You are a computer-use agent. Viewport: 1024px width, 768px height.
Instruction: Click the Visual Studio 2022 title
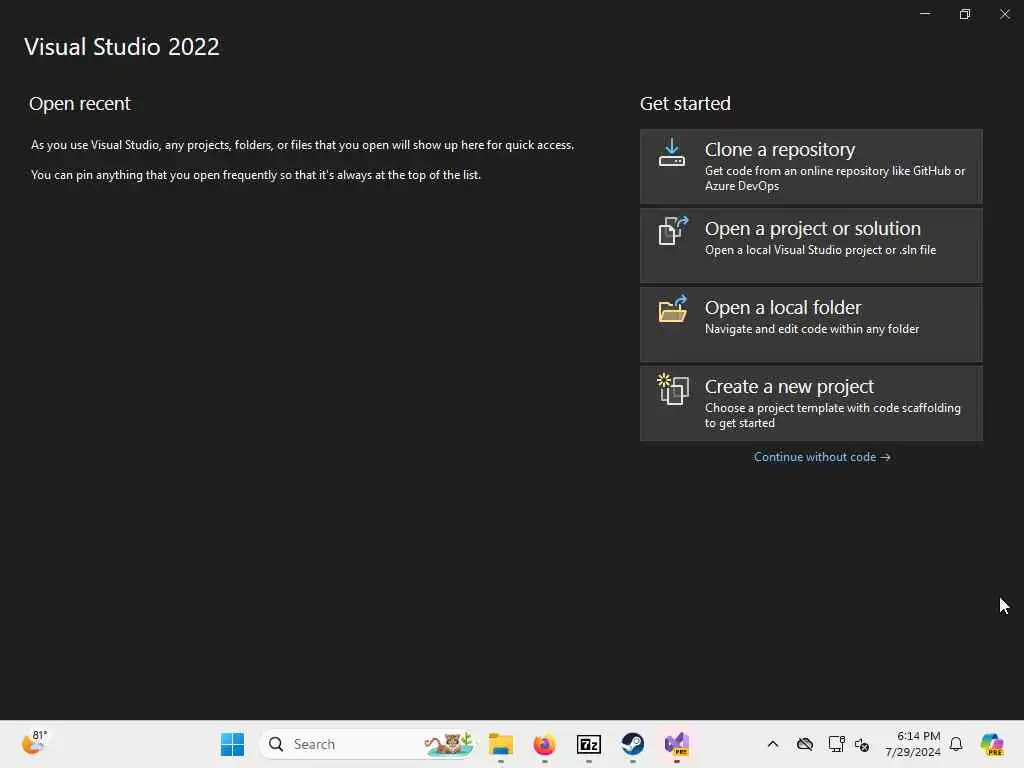click(x=122, y=47)
